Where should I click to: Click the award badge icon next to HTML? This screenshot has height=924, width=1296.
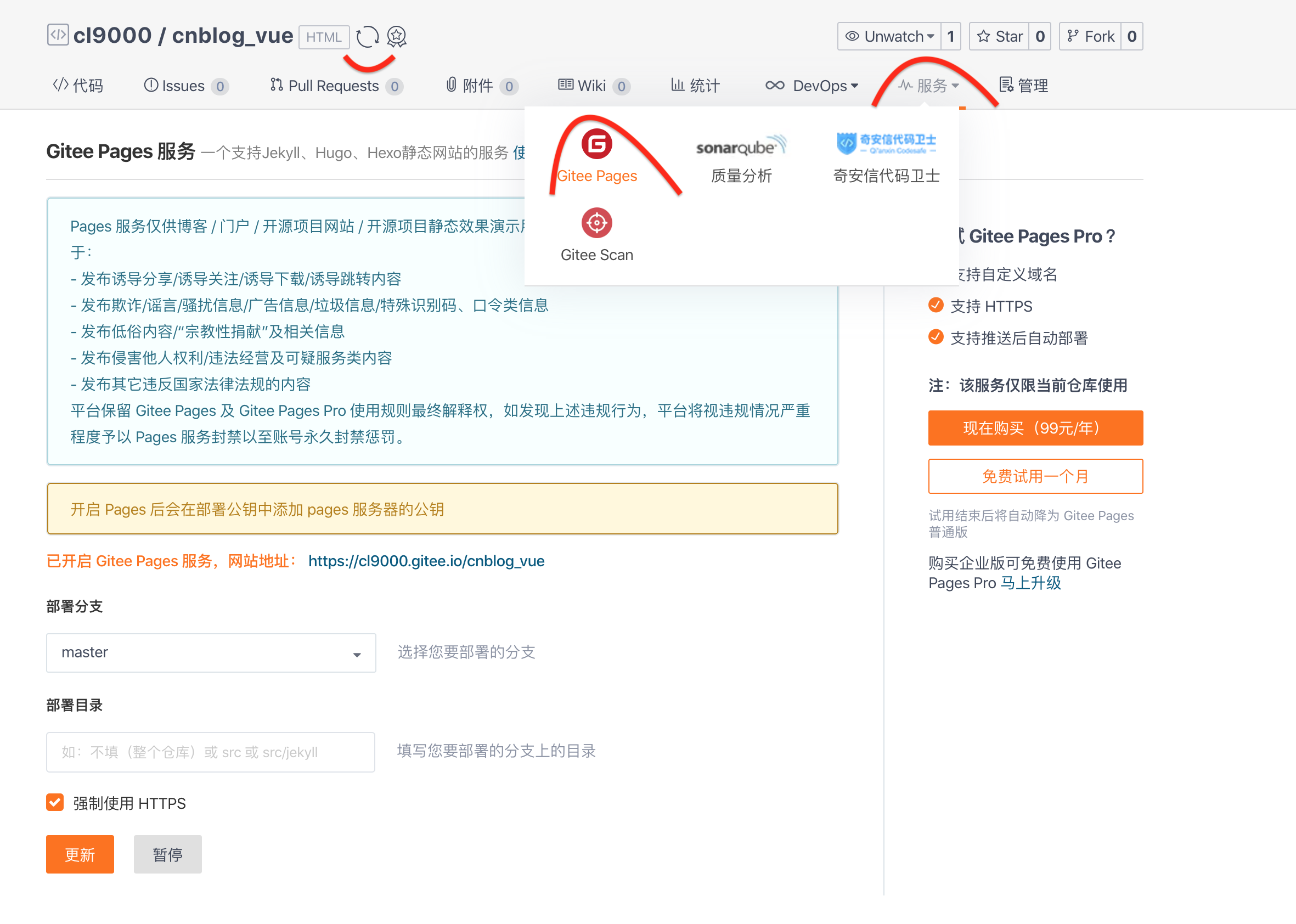(x=397, y=36)
